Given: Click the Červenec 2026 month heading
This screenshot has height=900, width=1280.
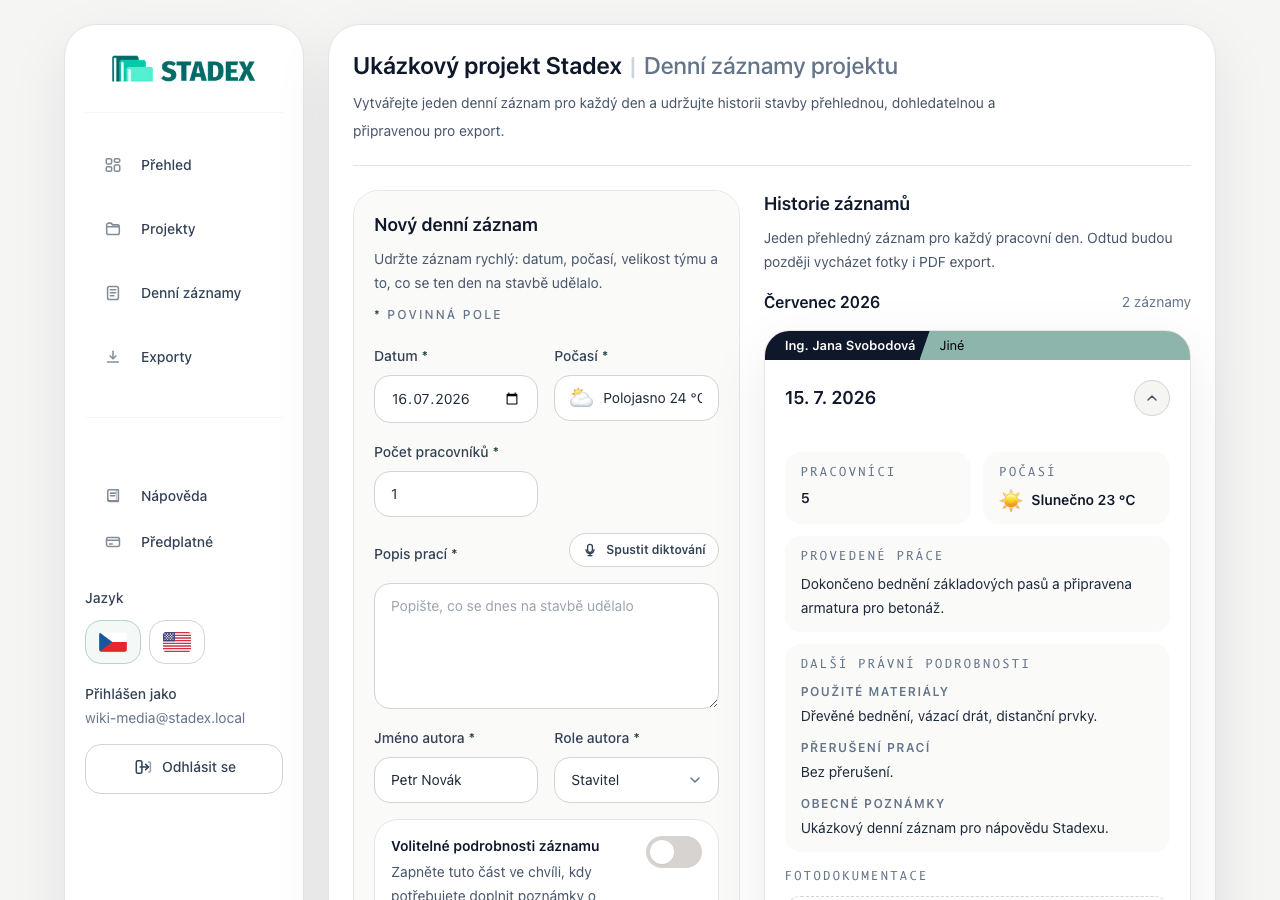Looking at the screenshot, I should click(822, 302).
